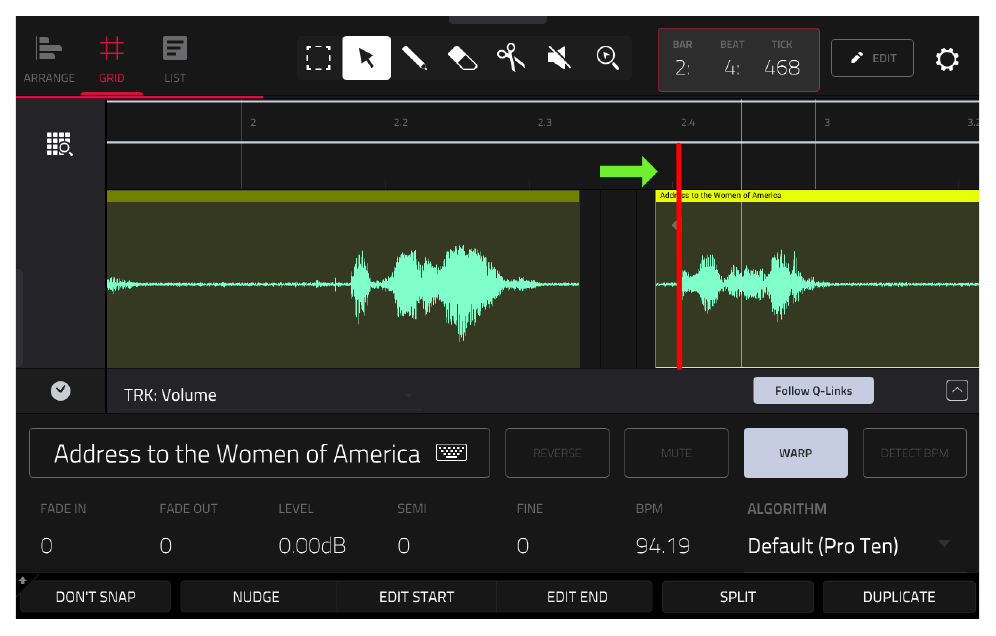The height and width of the screenshot is (636, 996).
Task: Toggle the Warp button
Action: (795, 453)
